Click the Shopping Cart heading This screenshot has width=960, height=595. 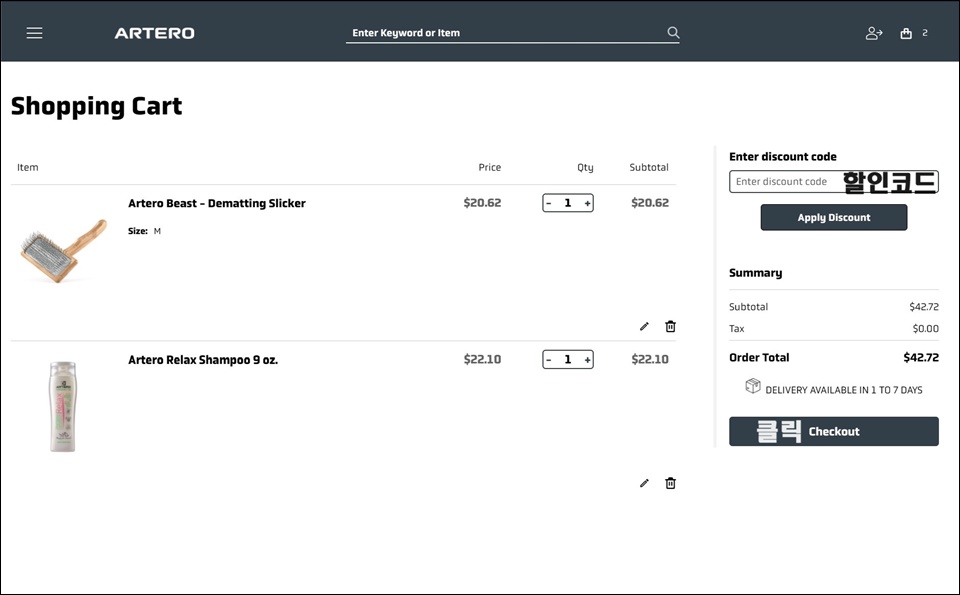(97, 107)
